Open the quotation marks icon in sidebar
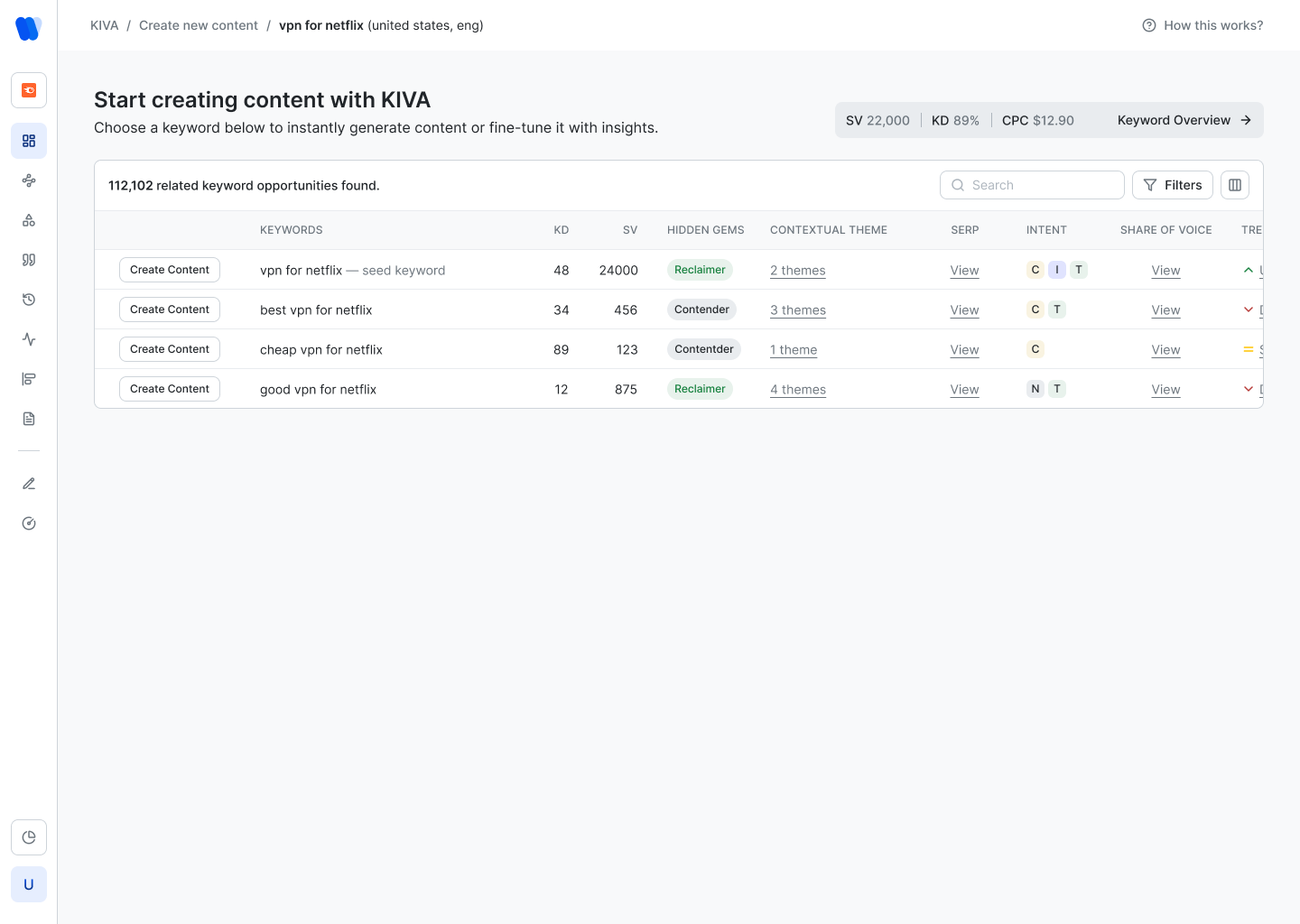Screen dimensions: 1300x924 [x=29, y=260]
